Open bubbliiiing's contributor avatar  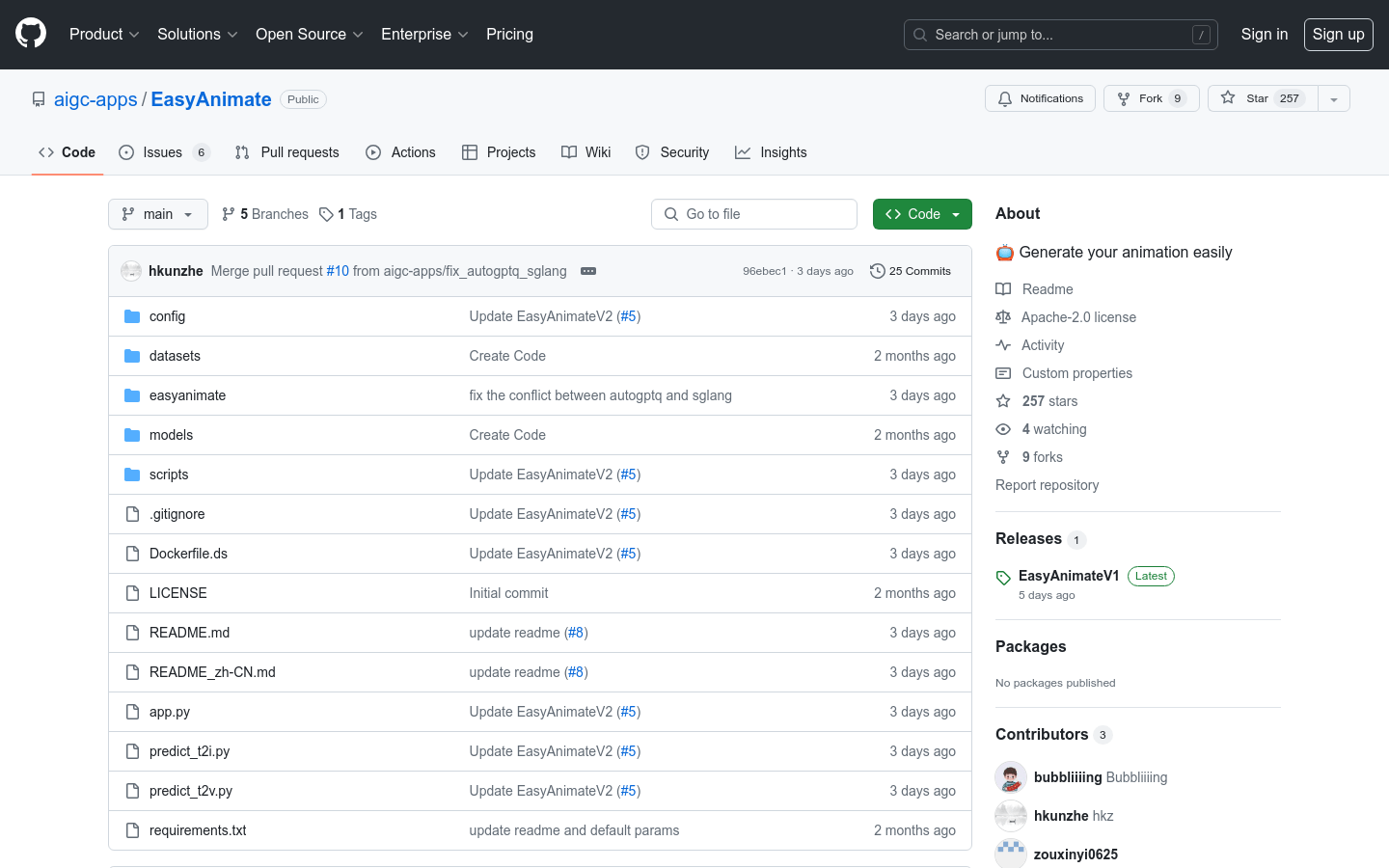[x=1011, y=777]
